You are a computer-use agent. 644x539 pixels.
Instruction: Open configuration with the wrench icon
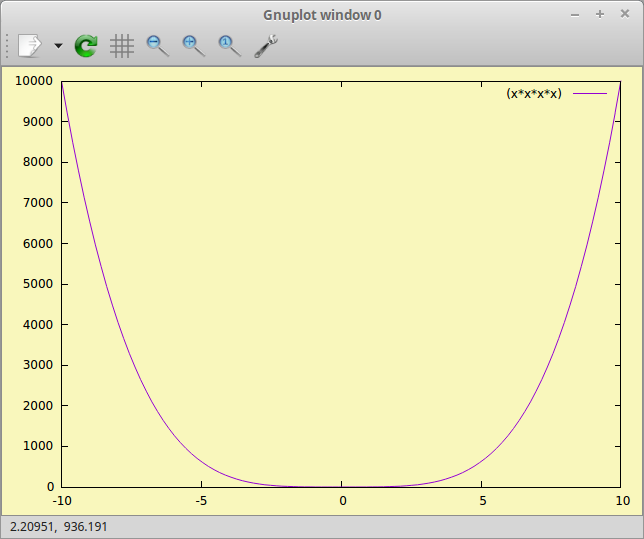click(266, 45)
